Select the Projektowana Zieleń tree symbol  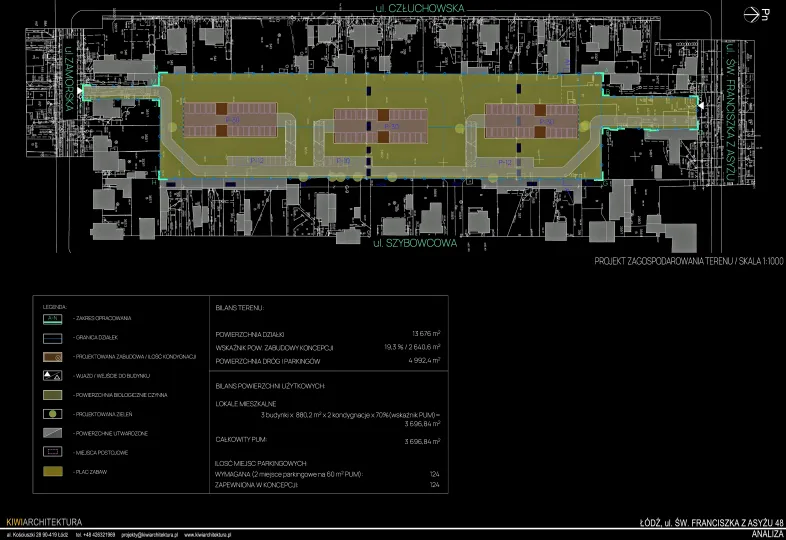tap(56, 414)
